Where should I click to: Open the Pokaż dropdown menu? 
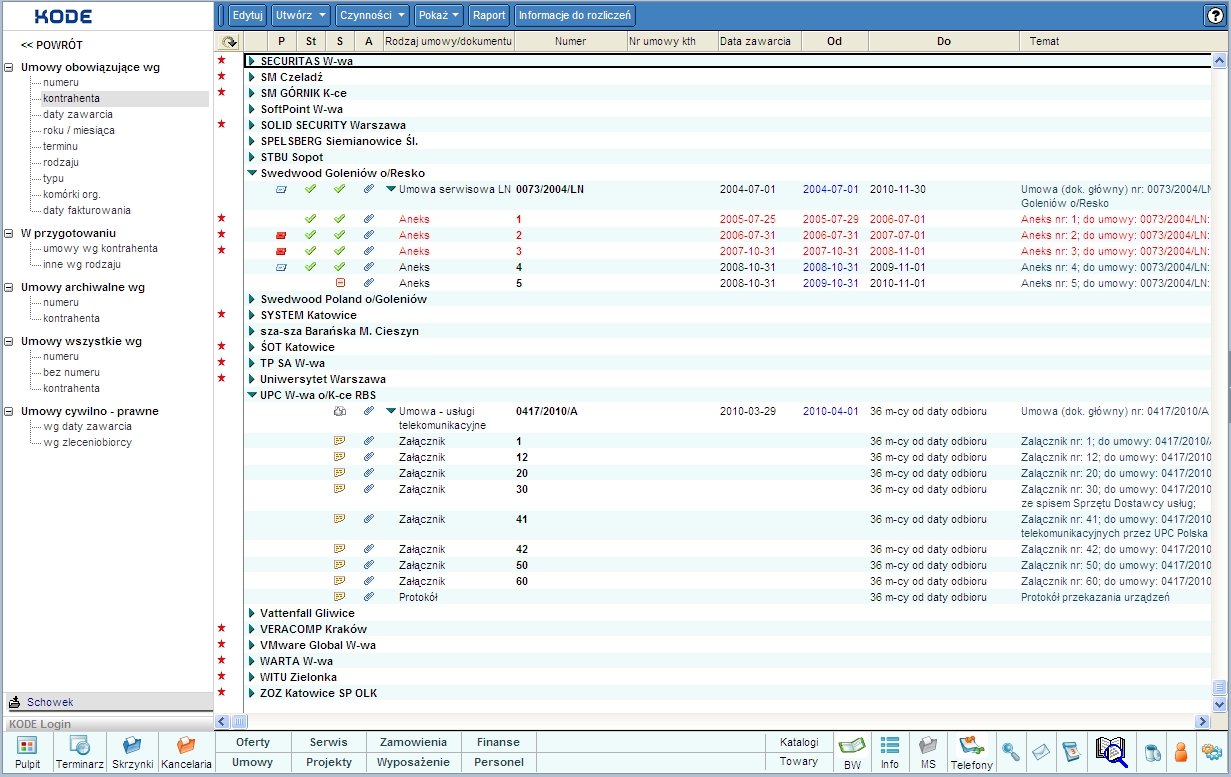pos(439,15)
